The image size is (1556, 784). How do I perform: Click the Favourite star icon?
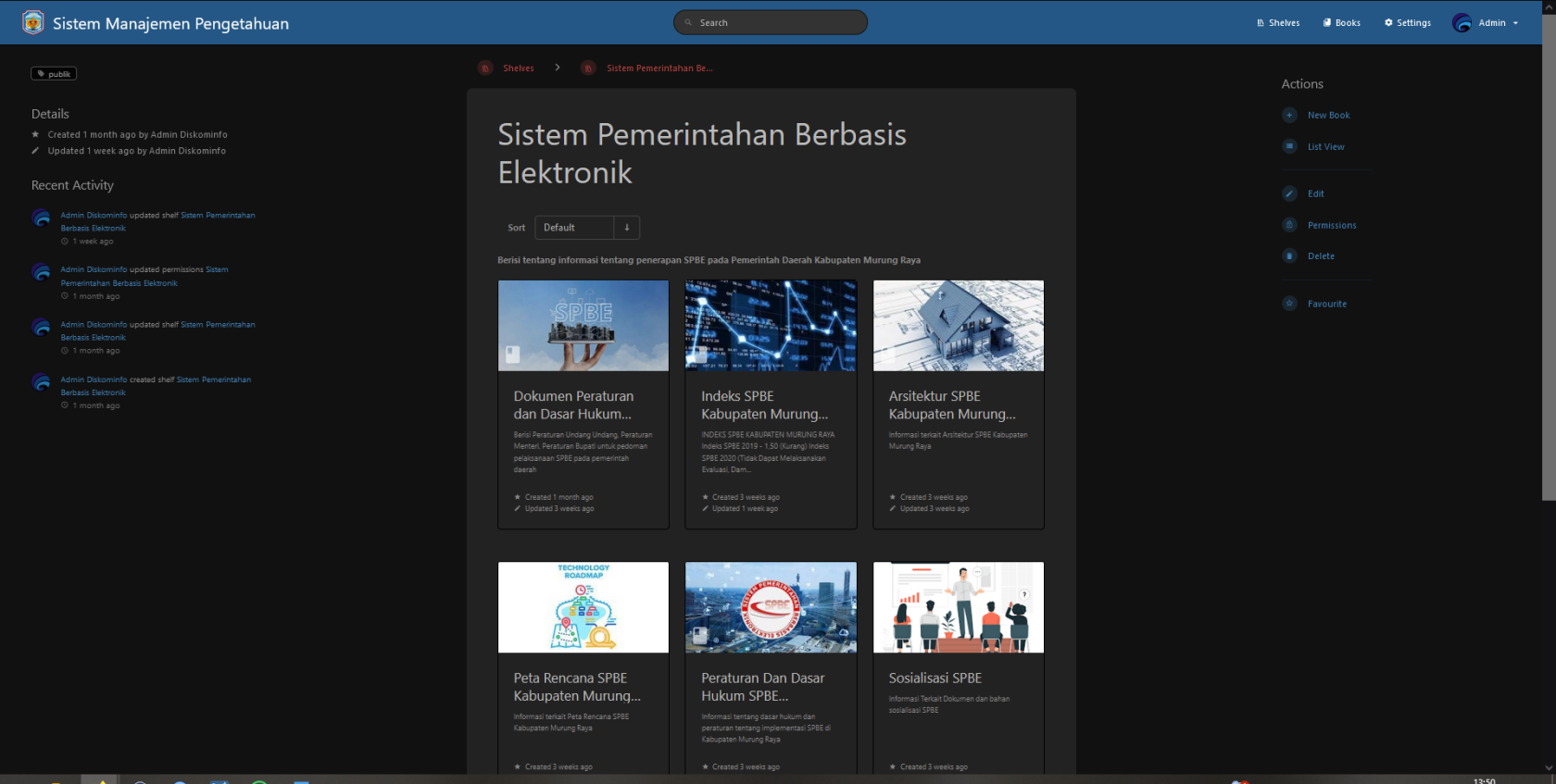tap(1289, 303)
